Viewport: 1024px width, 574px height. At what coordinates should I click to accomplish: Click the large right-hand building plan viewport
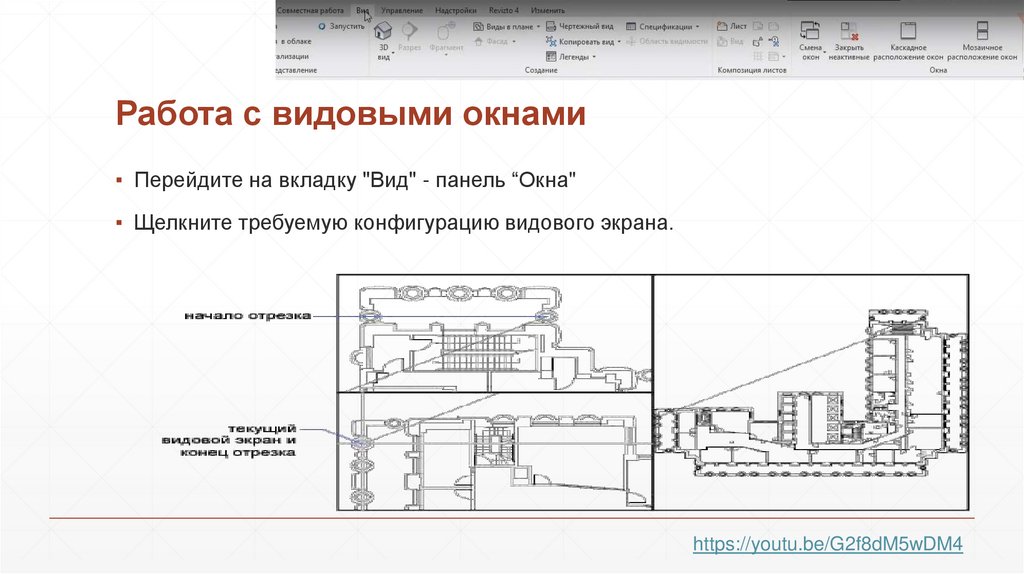tap(811, 392)
